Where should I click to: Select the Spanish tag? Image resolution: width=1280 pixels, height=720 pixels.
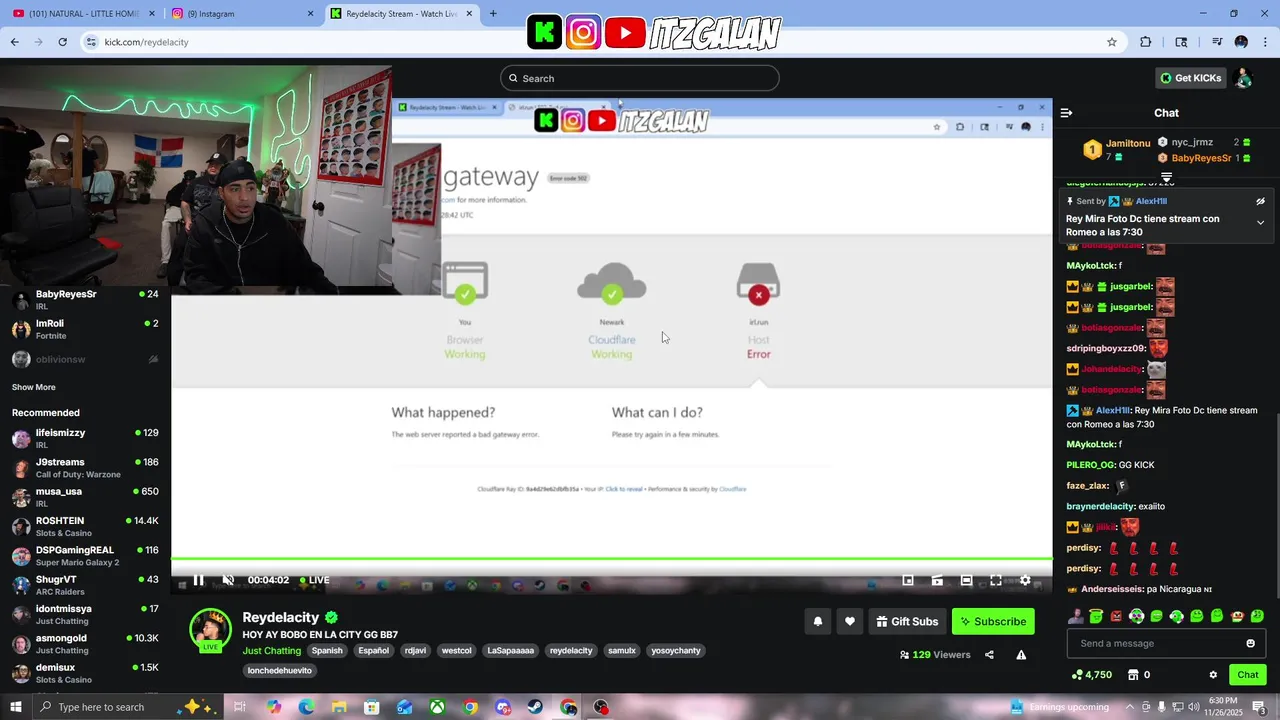pos(327,650)
